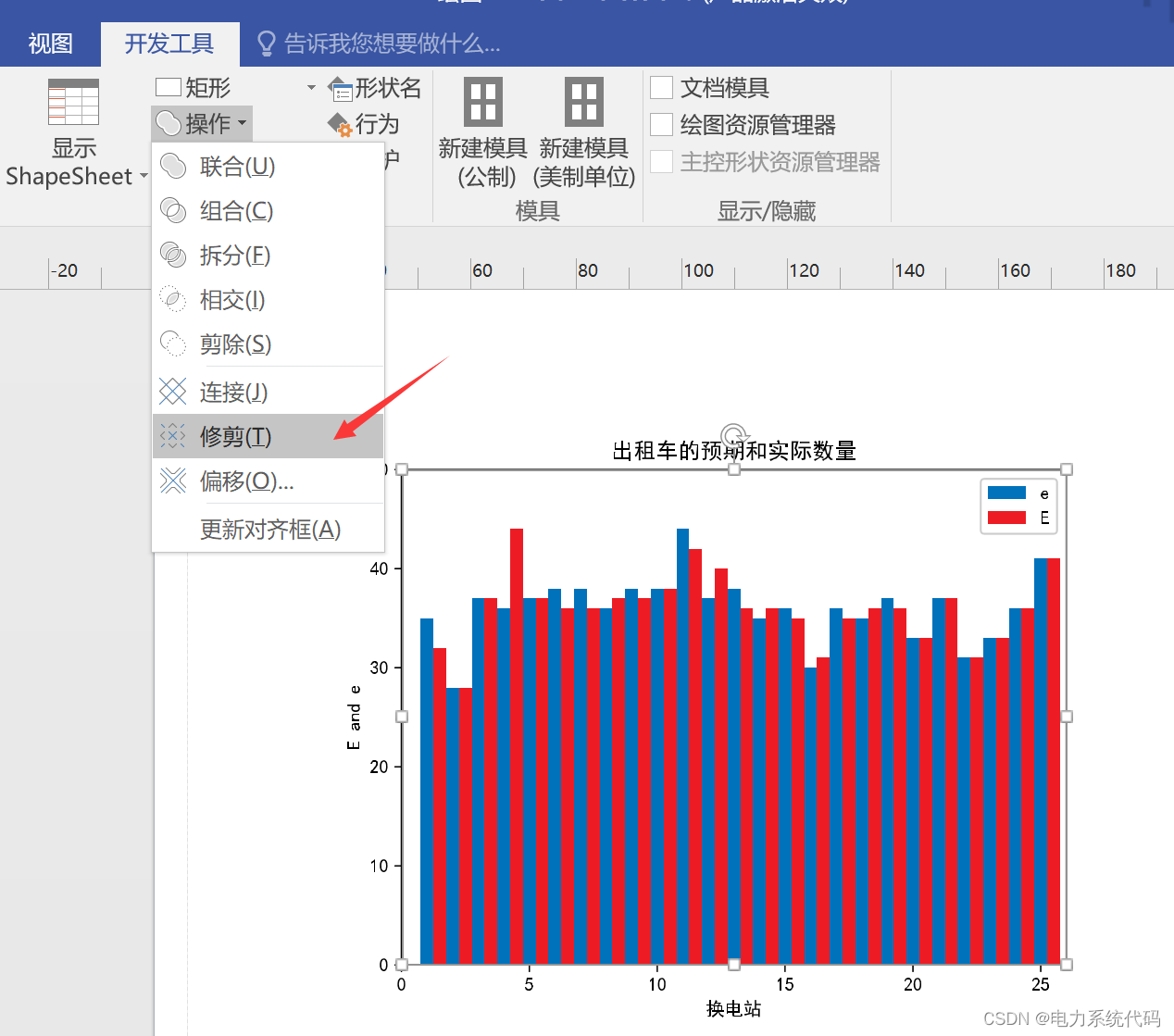The image size is (1174, 1036).
Task: Select the 组合(C) operation
Action: coord(237,210)
